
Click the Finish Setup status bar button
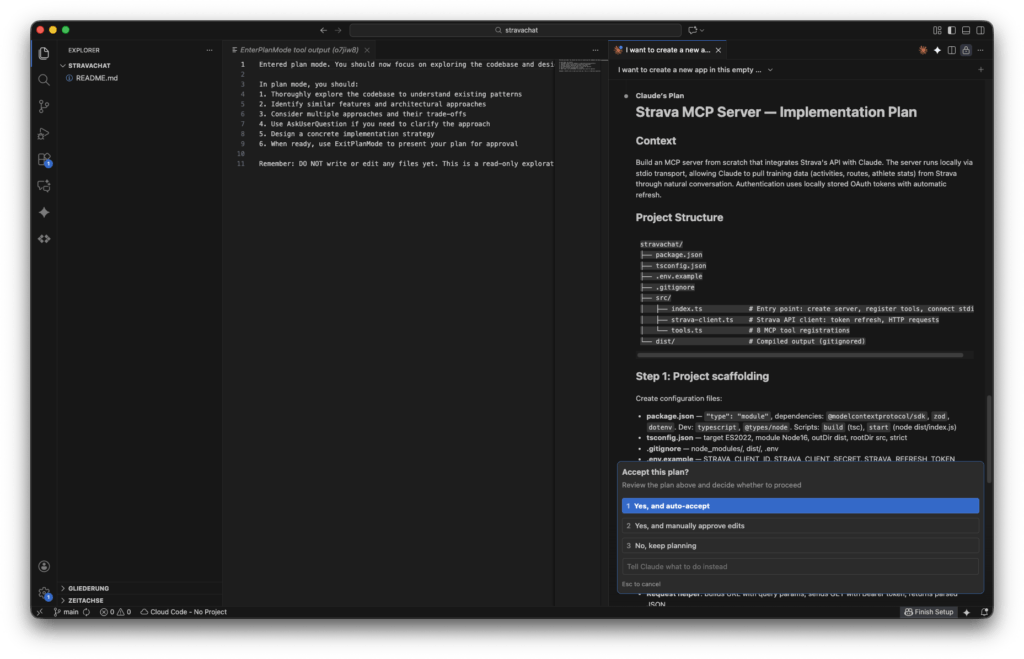(929, 612)
